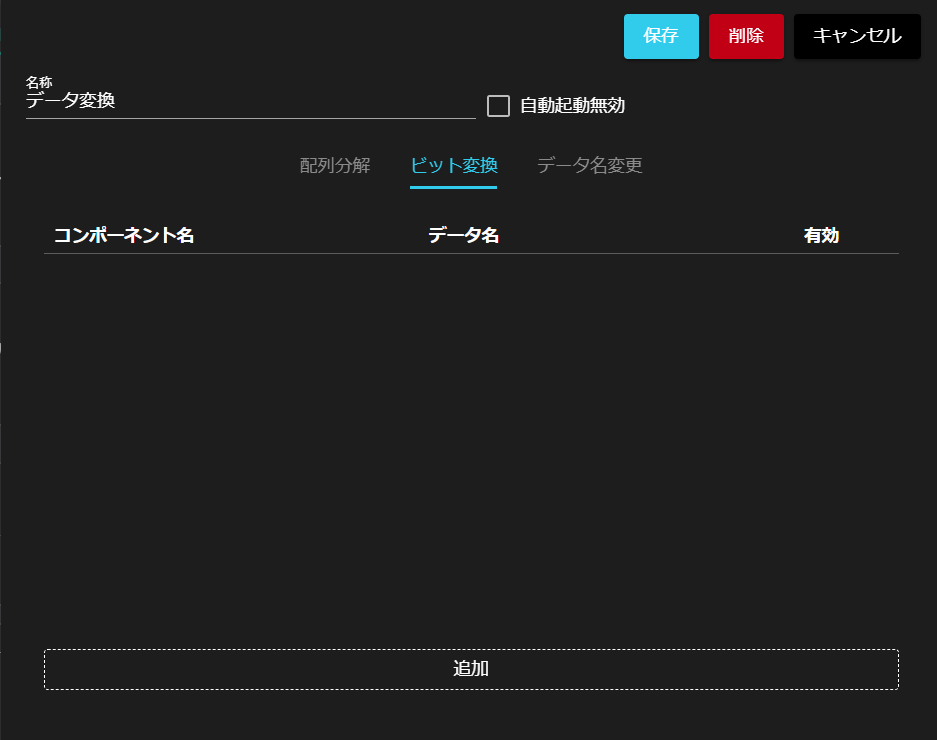Click the 有効 column header
Image resolution: width=937 pixels, height=740 pixels.
tap(821, 236)
